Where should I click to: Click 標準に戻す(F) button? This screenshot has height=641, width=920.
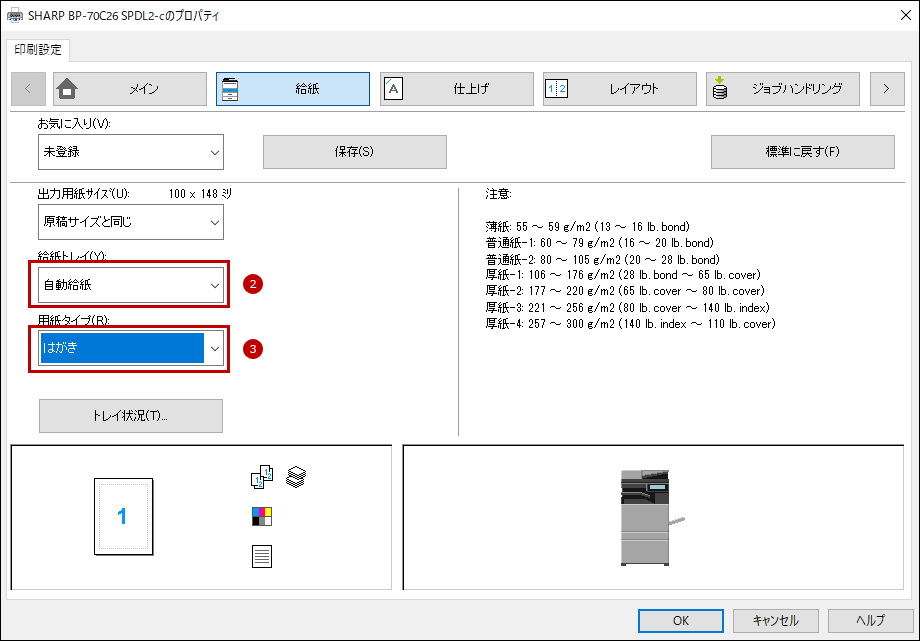click(803, 152)
